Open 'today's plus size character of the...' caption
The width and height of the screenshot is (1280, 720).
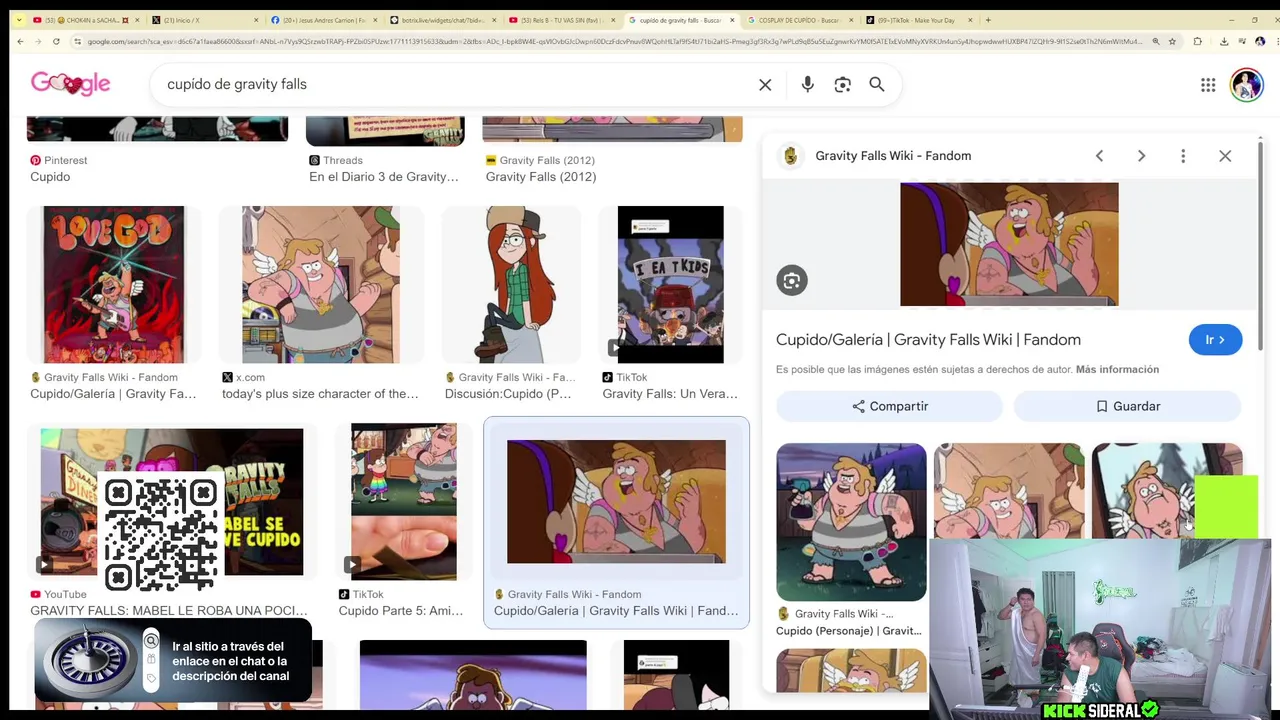[x=320, y=394]
